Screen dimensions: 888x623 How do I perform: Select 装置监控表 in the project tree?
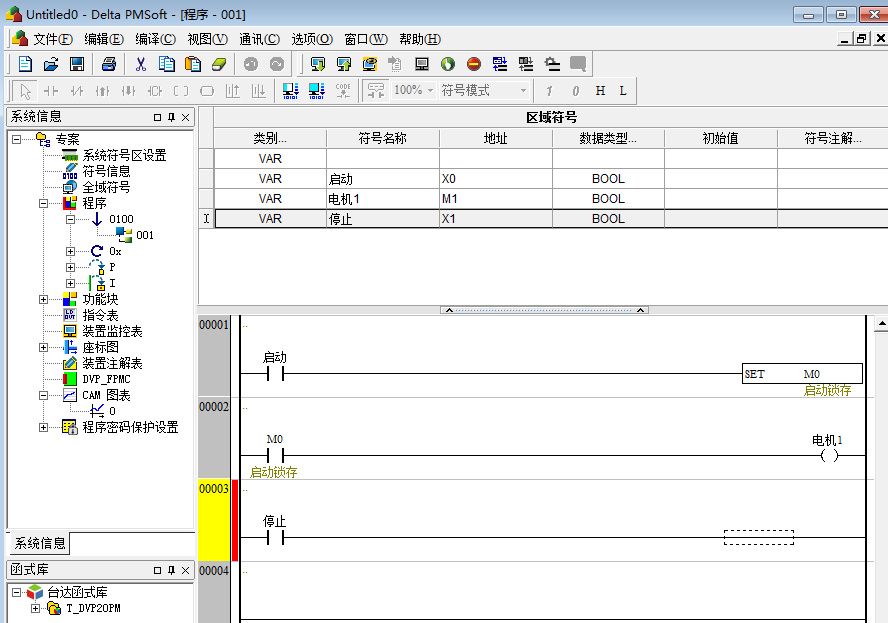[x=112, y=331]
